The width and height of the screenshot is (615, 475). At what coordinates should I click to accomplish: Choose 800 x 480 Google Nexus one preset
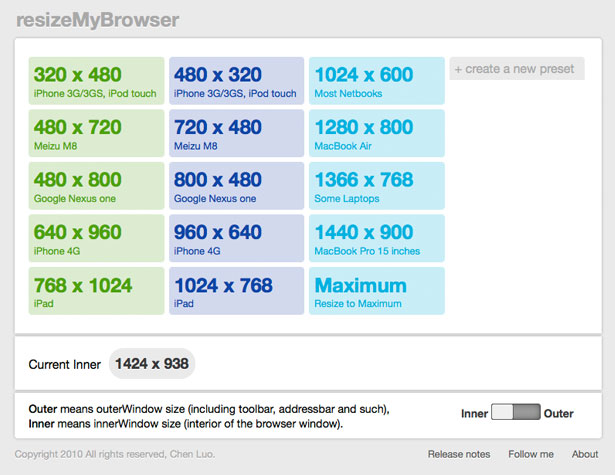(237, 186)
